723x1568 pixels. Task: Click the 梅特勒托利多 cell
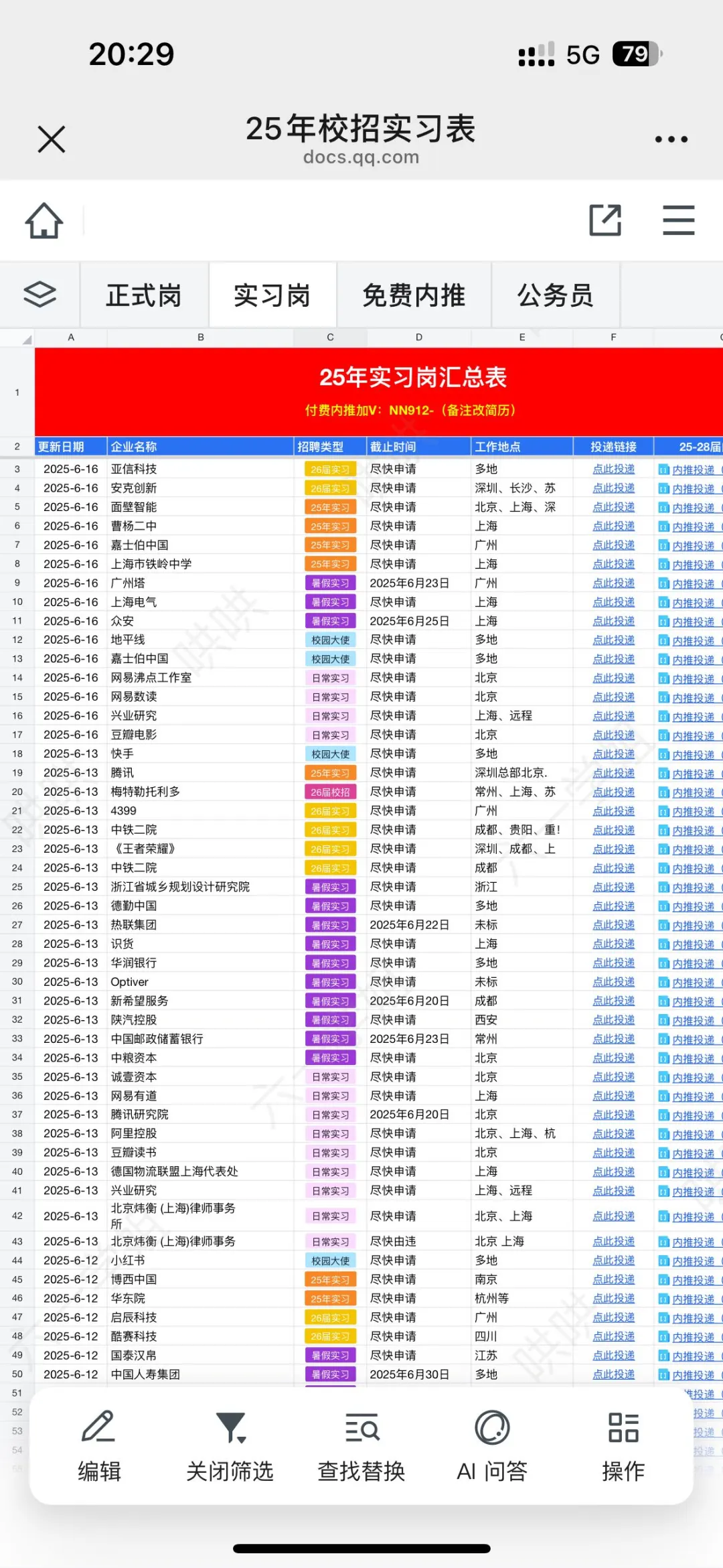pos(201,792)
